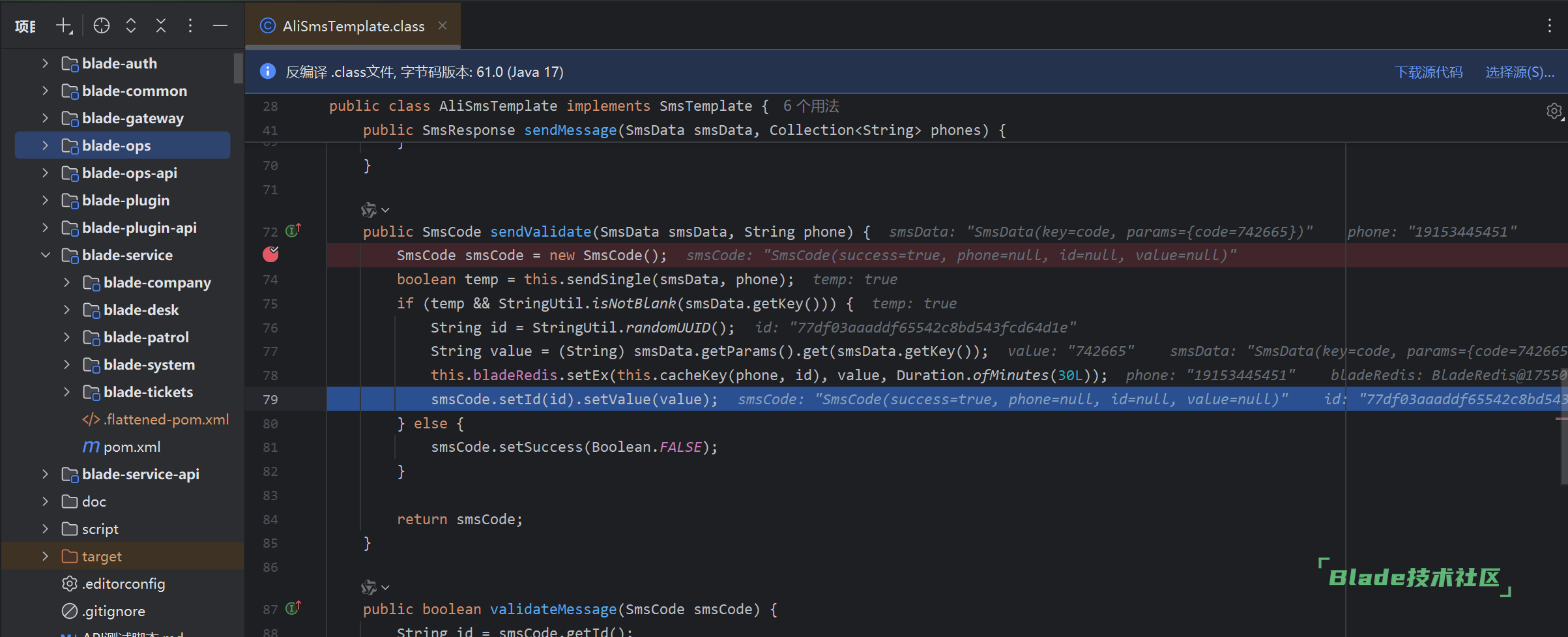Expand the blade-auth module
The image size is (1568, 637).
click(x=45, y=63)
